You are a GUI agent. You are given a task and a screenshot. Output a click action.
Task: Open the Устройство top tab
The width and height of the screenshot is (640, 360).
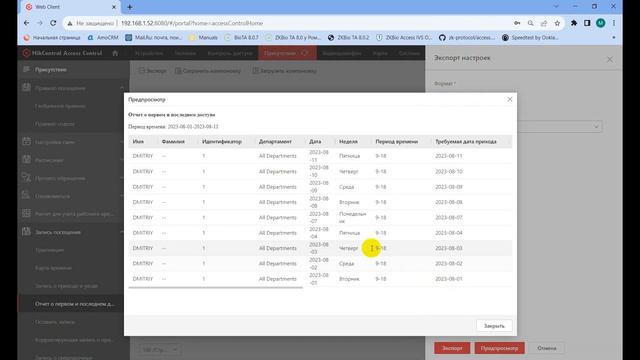pos(149,53)
